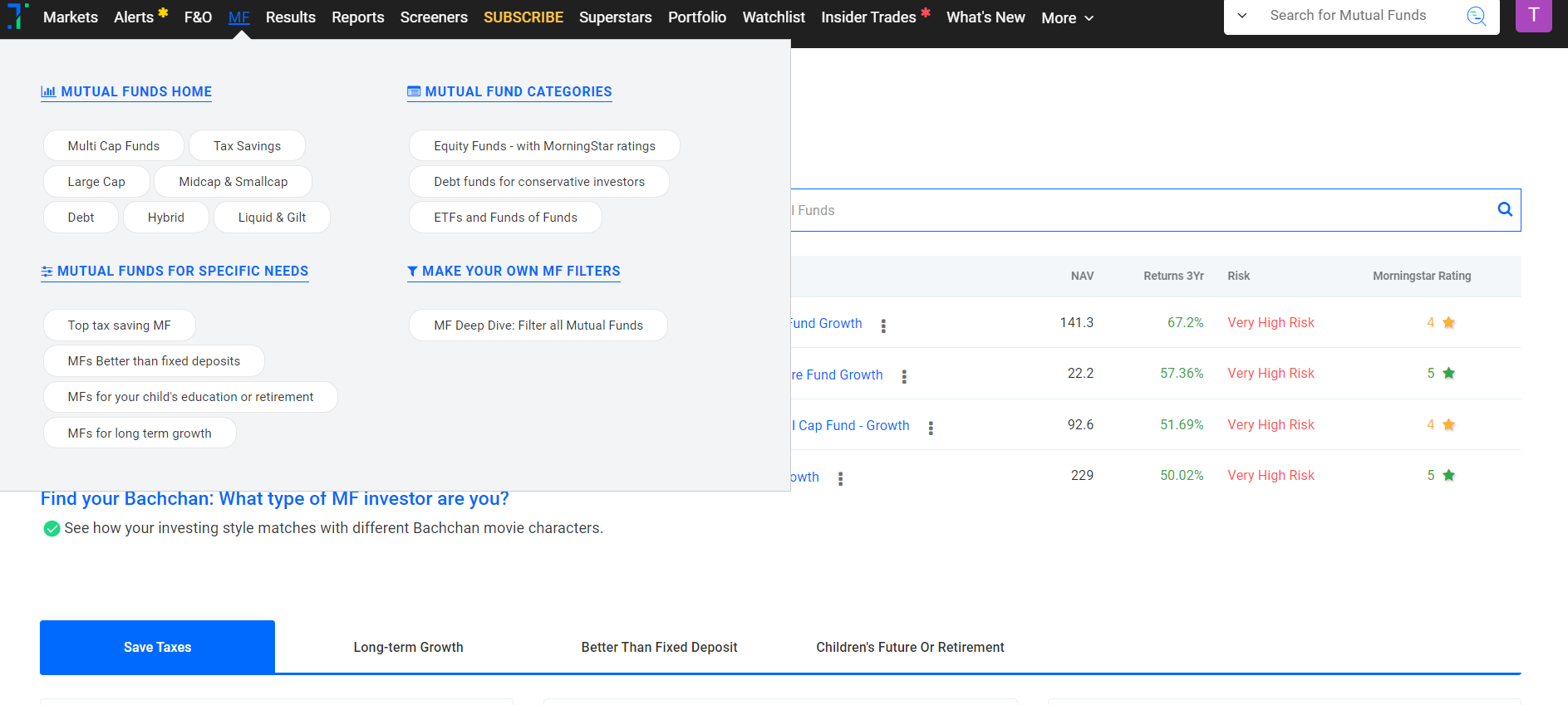Screen dimensions: 1568x705
Task: Sort by the Returns 3Yr column header
Action: tap(1173, 276)
